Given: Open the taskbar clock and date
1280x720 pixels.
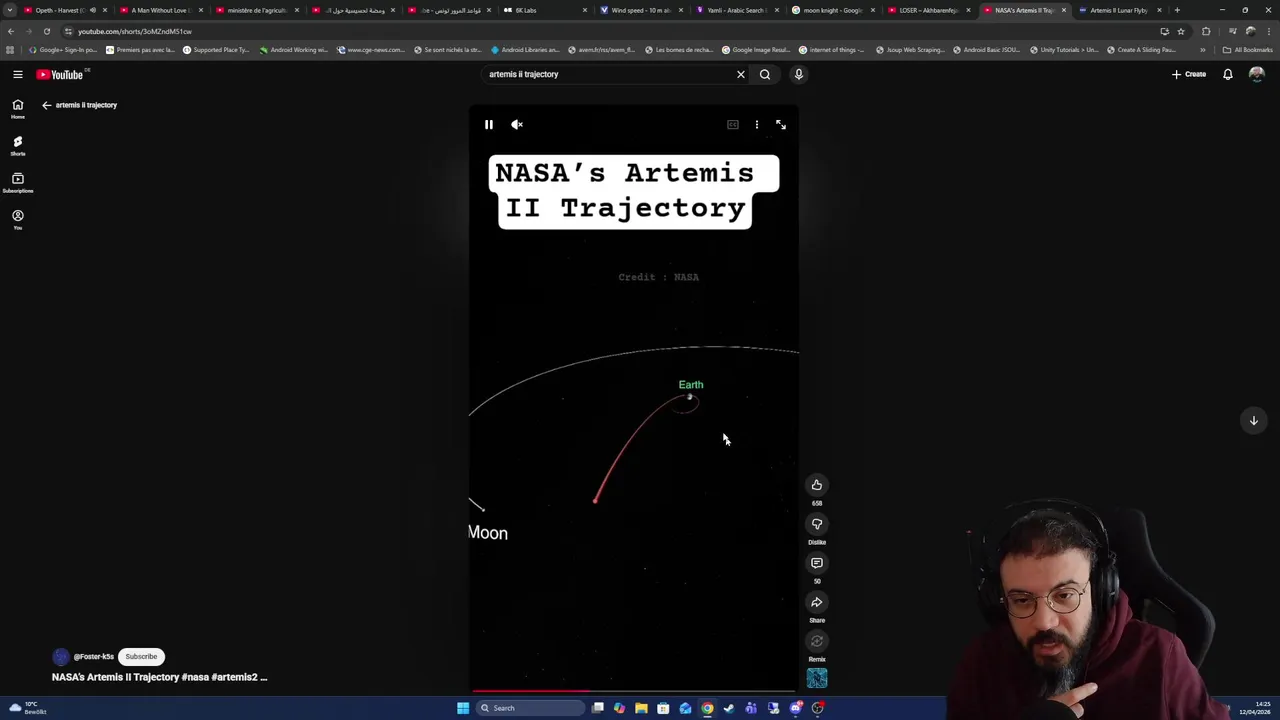Looking at the screenshot, I should click(x=1256, y=708).
